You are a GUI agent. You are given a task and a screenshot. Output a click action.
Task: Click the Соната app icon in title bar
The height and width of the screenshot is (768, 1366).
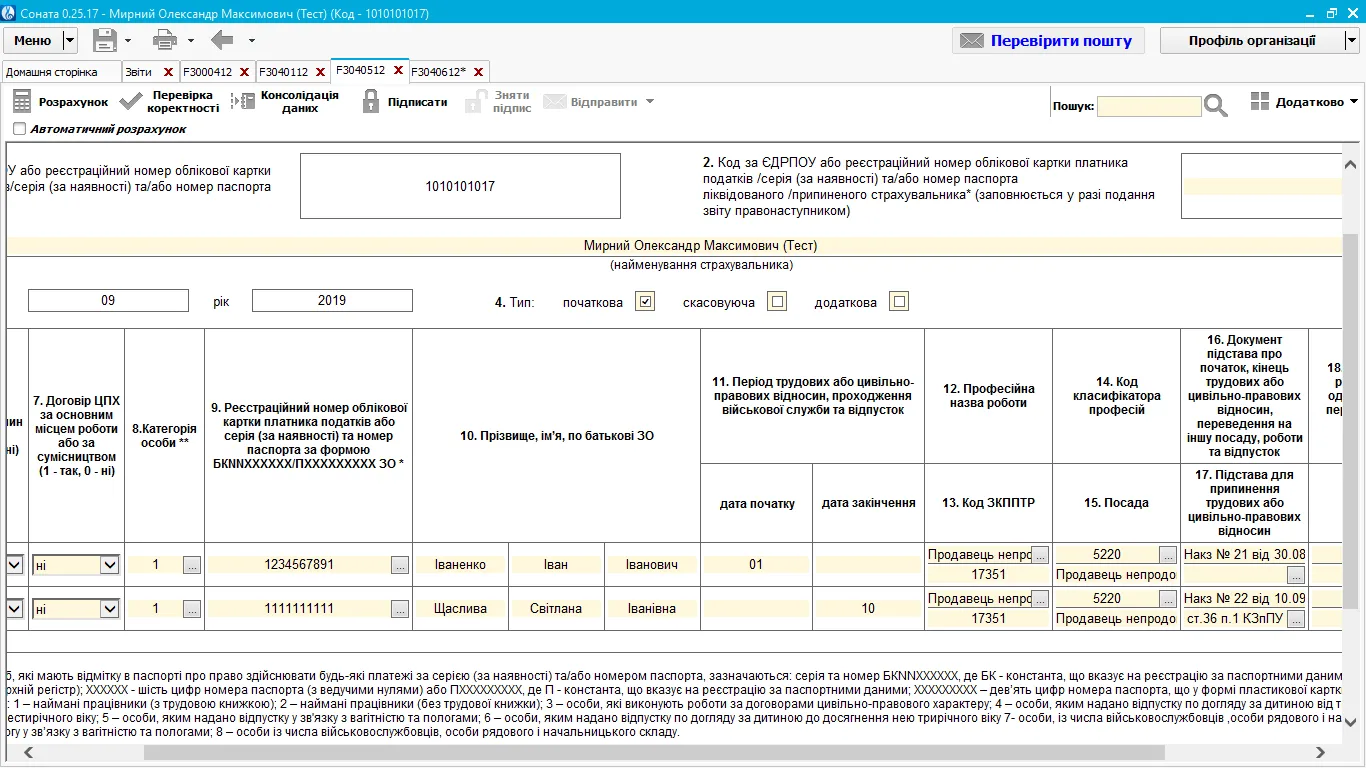point(10,13)
